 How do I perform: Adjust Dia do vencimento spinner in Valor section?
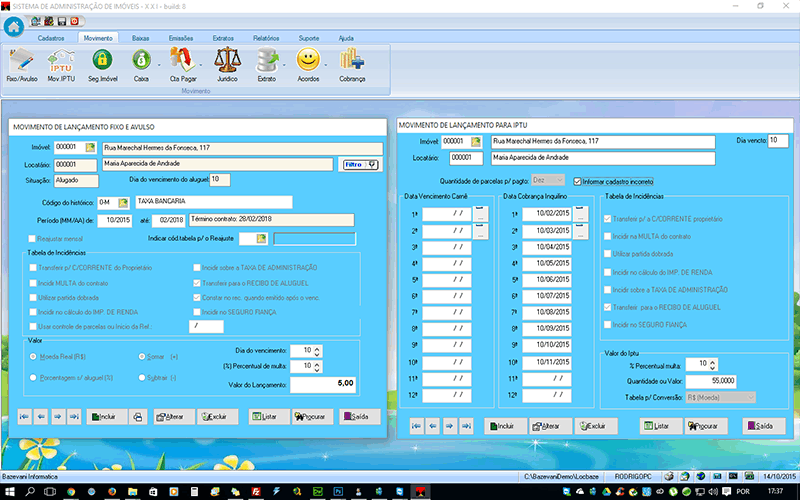(x=317, y=351)
